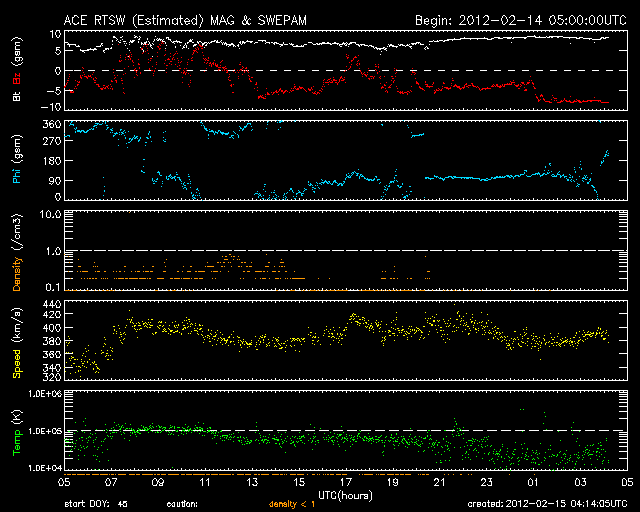
Task: Click the '(km/s)' unit in the Speed label
Action: (17, 326)
